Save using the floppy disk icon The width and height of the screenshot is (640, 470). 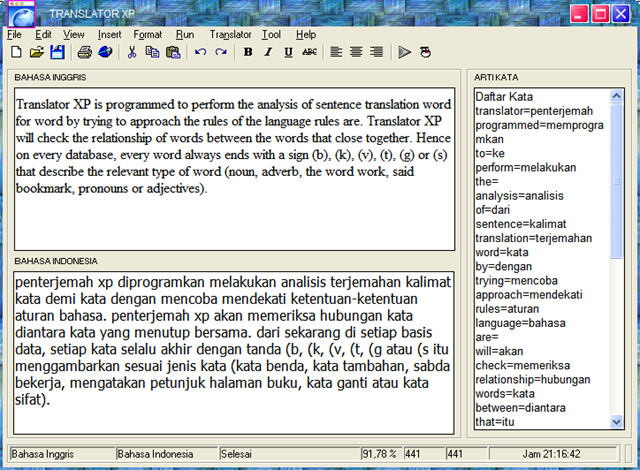[x=58, y=52]
